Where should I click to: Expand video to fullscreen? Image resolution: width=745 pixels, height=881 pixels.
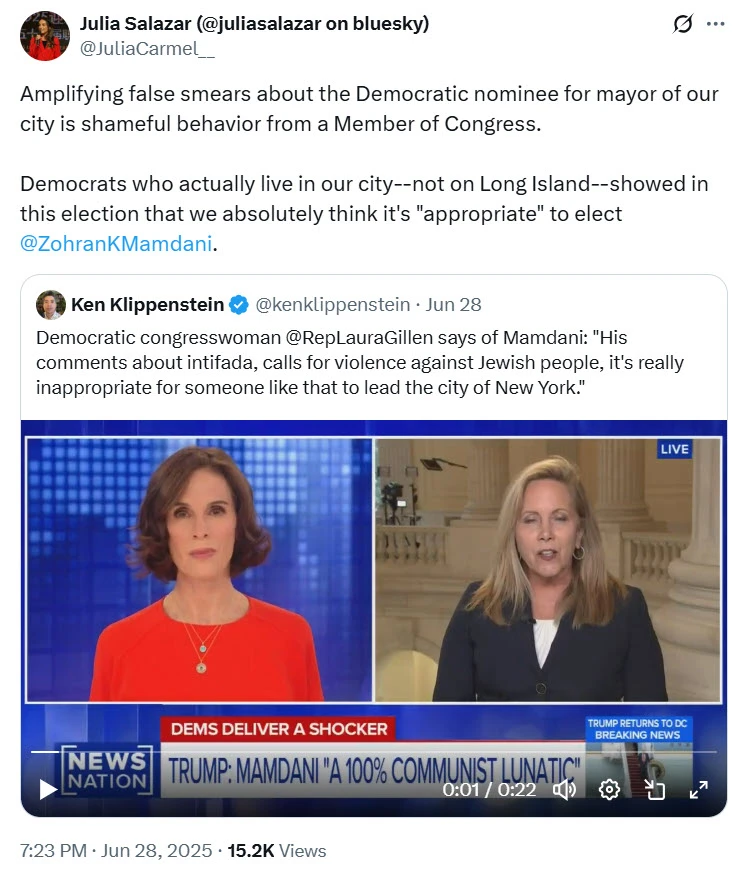(699, 789)
